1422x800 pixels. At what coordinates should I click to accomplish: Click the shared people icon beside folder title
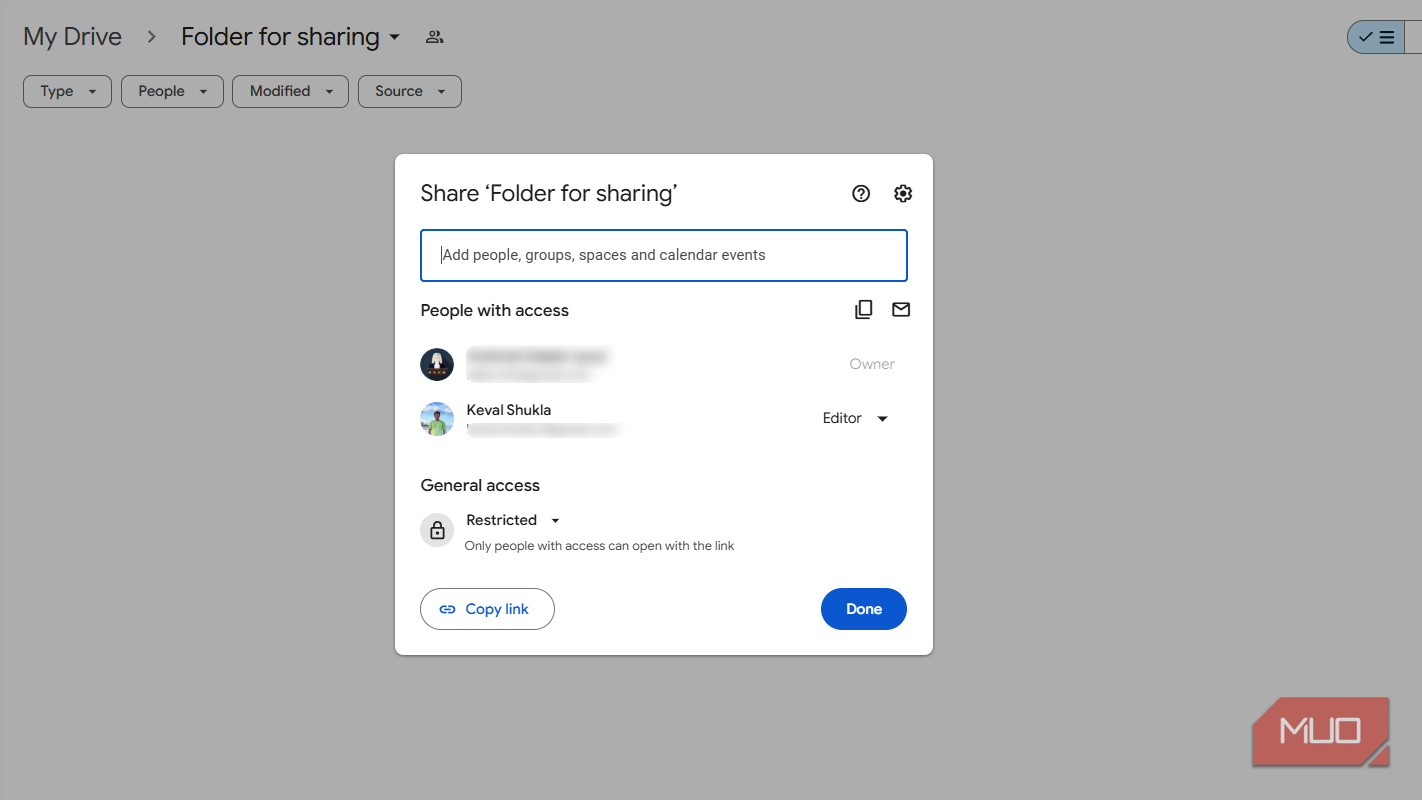click(x=434, y=37)
